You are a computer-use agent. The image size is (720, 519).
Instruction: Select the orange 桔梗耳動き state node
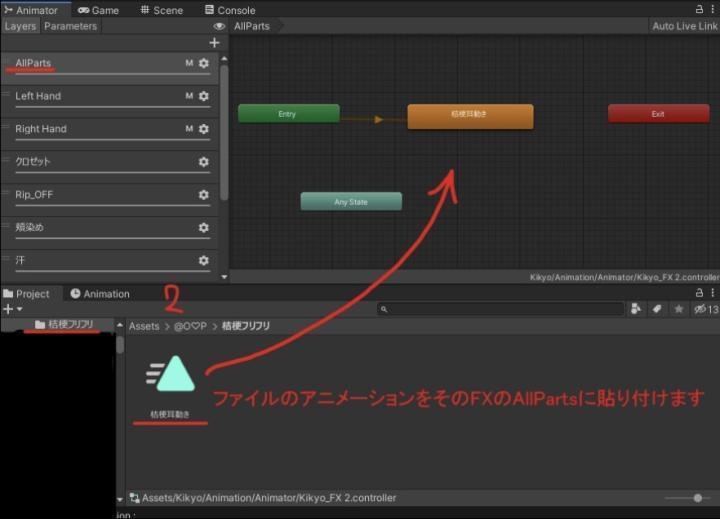pyautogui.click(x=470, y=116)
